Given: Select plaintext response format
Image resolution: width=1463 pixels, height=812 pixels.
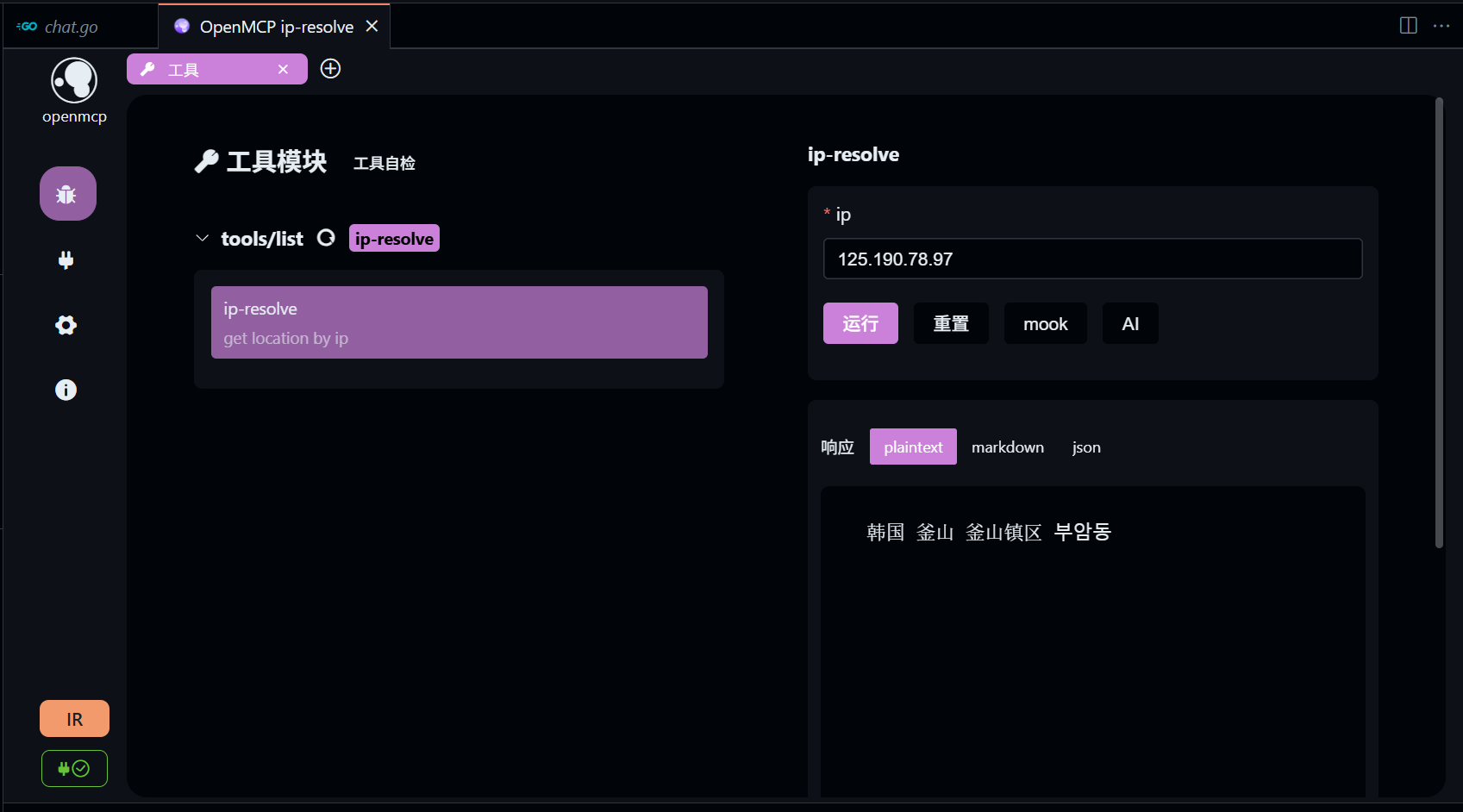Looking at the screenshot, I should coord(913,447).
